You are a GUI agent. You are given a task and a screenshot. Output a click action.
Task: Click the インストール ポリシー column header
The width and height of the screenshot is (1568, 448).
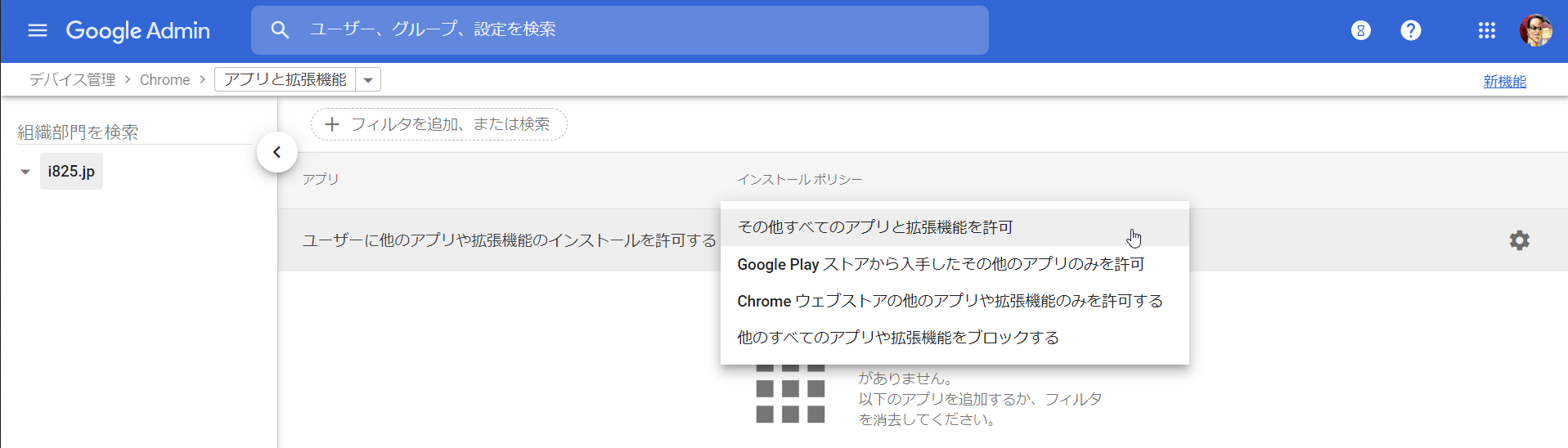[799, 179]
